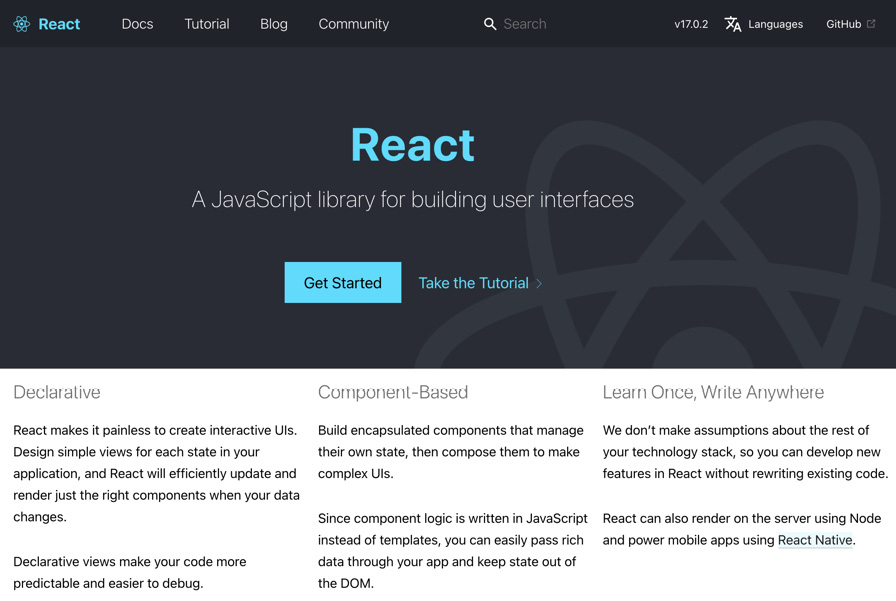Click the React wordmark in the navbar
The image size is (896, 601).
(60, 23)
